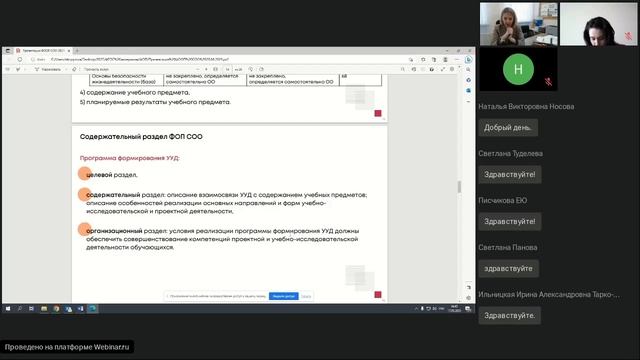
Task: Click the PDF page number field
Action: 227,69
